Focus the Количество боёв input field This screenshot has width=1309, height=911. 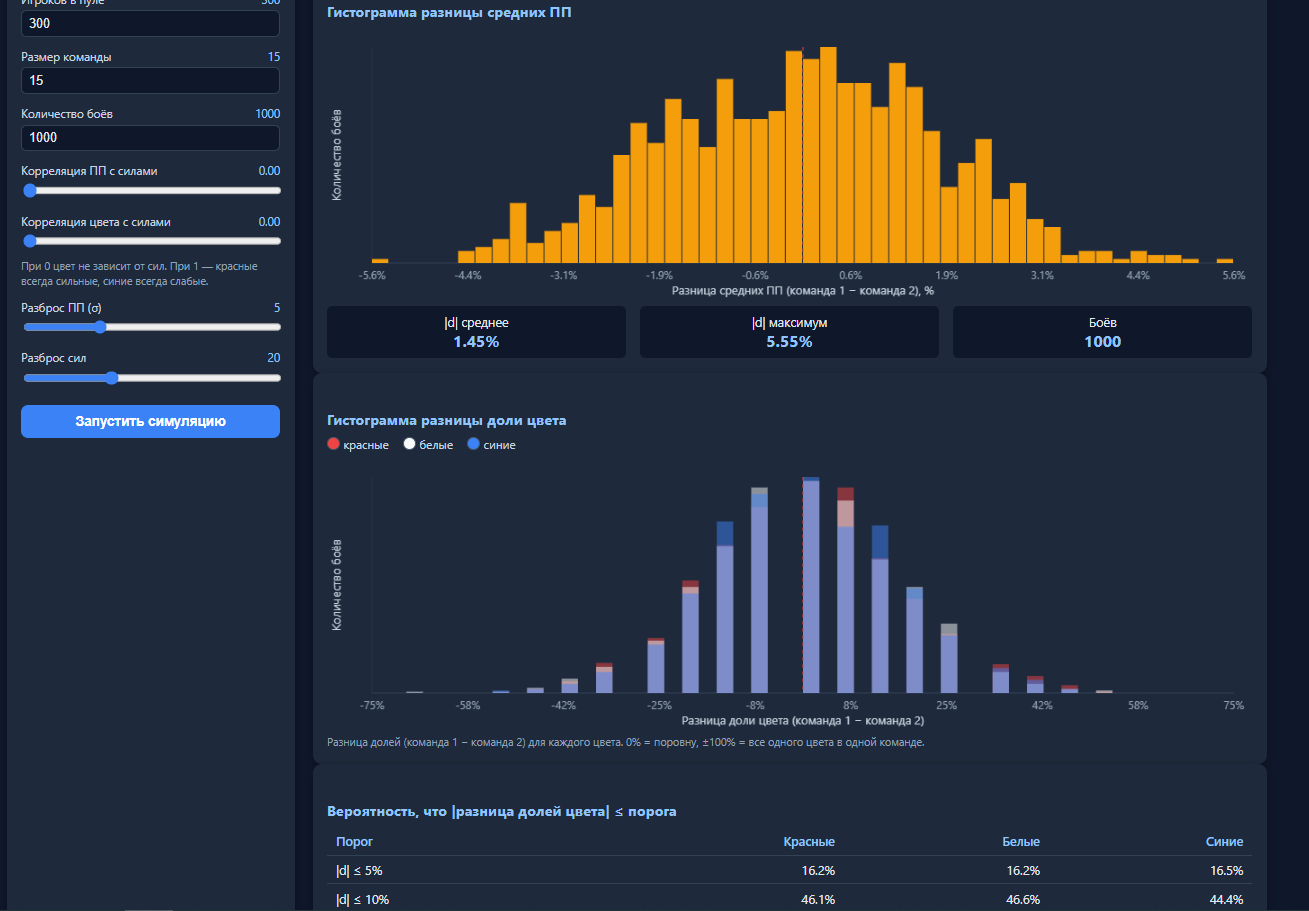pyautogui.click(x=150, y=138)
